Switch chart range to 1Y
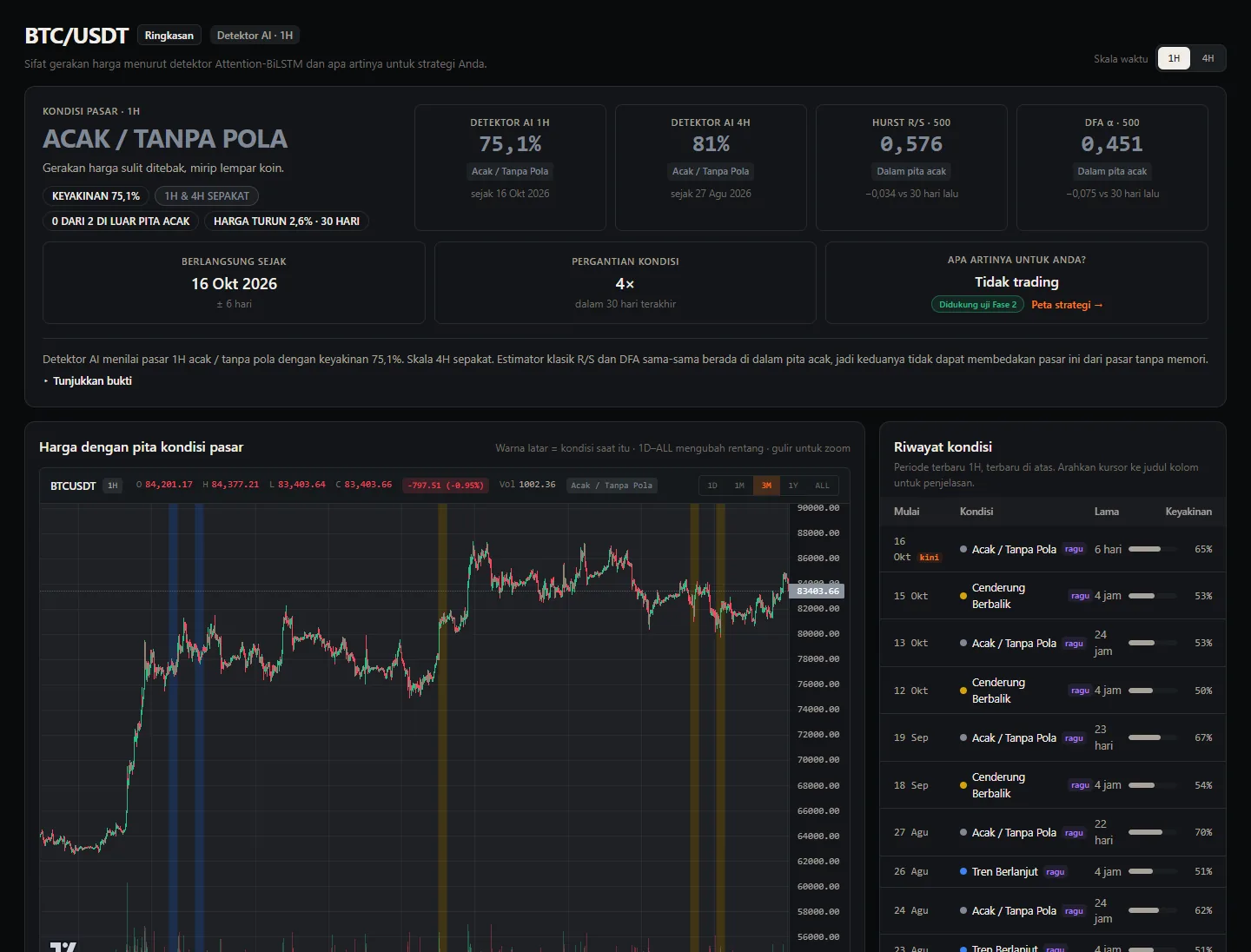 coord(793,486)
